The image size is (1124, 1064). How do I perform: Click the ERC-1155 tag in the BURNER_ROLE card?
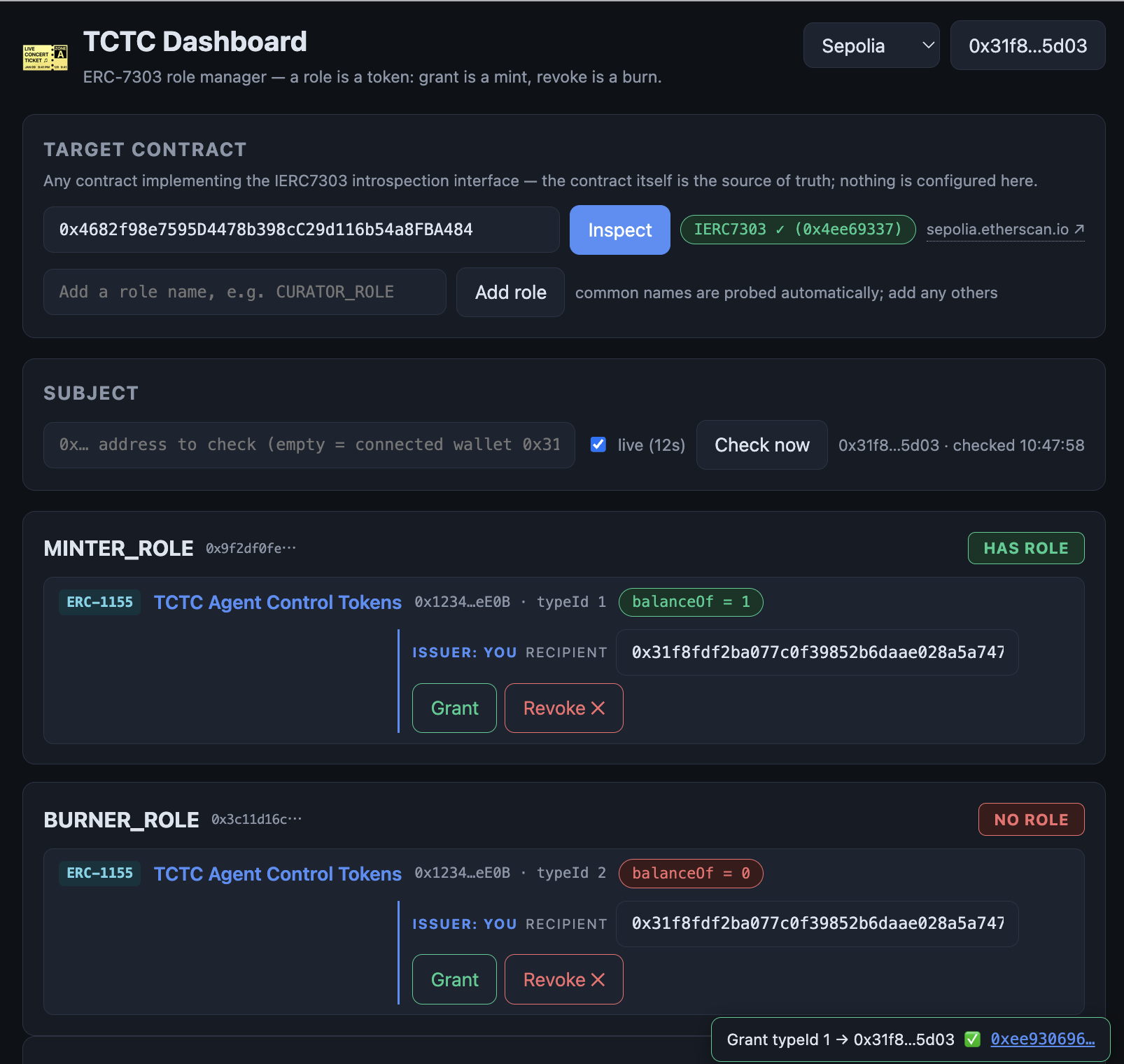click(x=99, y=873)
